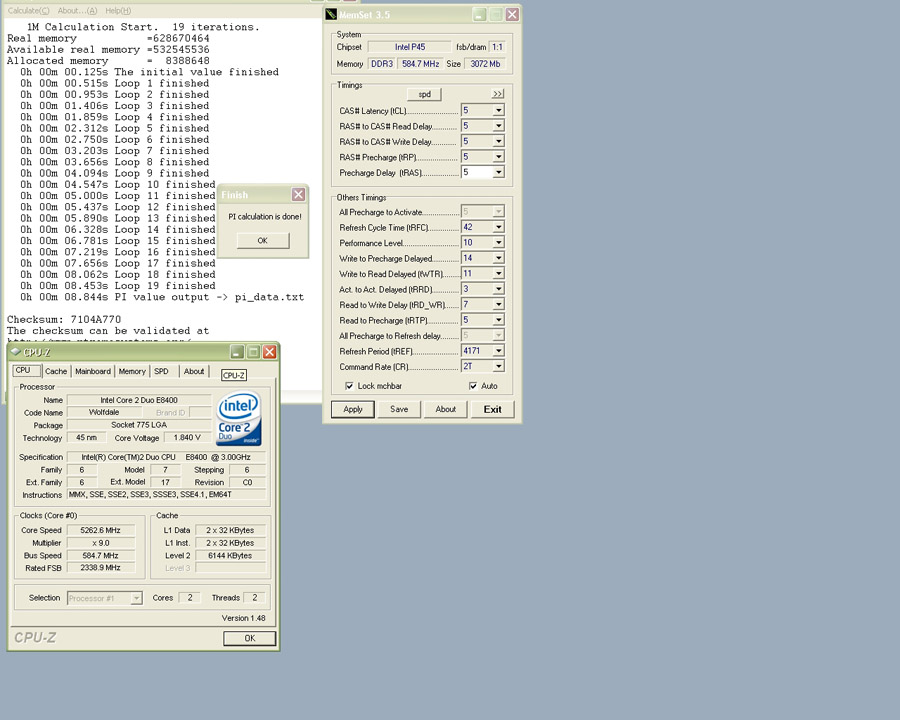
Task: Switch to the Memory tab in CPU-Z
Action: click(132, 371)
